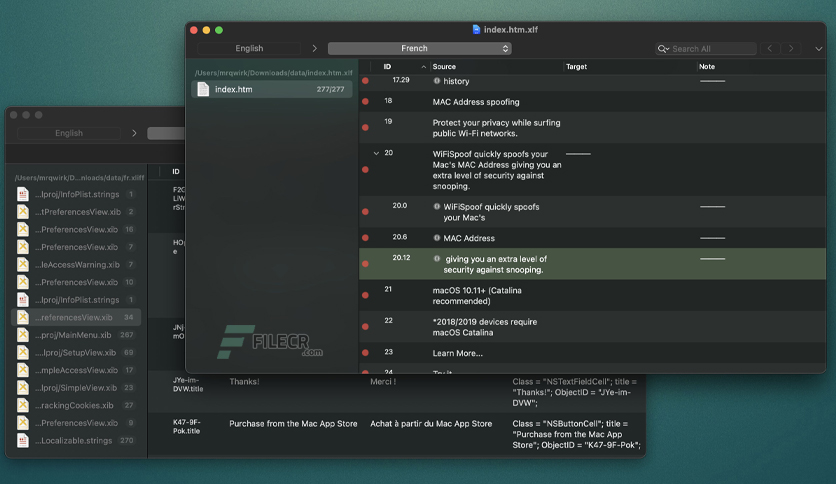Click ID cell "K47-9F-Pok.title" in back window
The height and width of the screenshot is (484, 836).
[x=187, y=426]
